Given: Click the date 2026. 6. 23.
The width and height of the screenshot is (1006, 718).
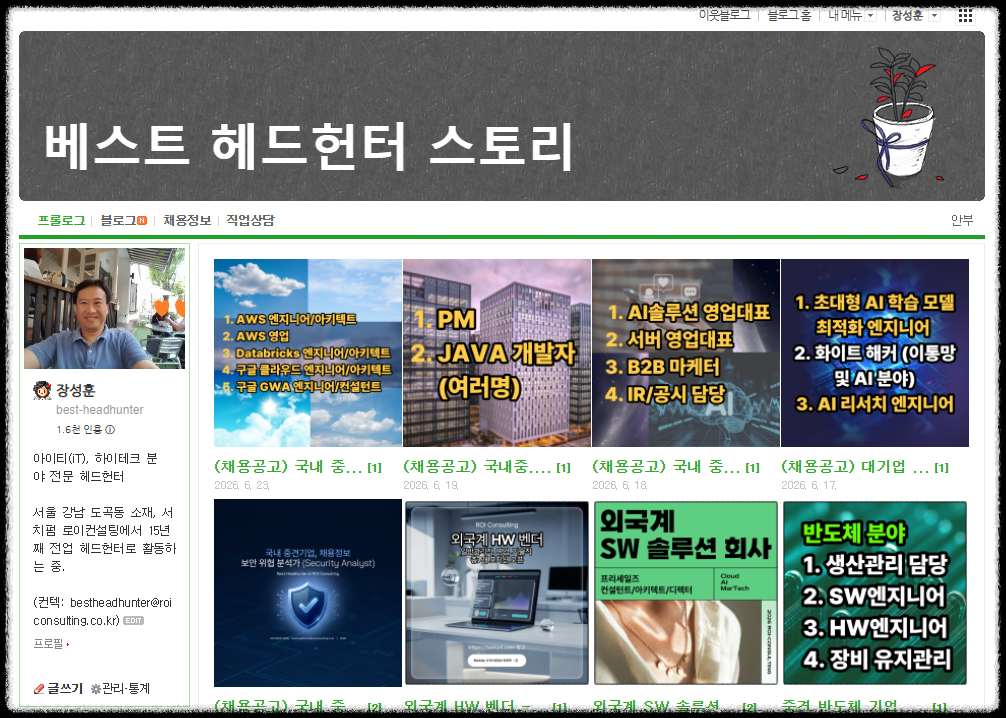Looking at the screenshot, I should [x=242, y=485].
